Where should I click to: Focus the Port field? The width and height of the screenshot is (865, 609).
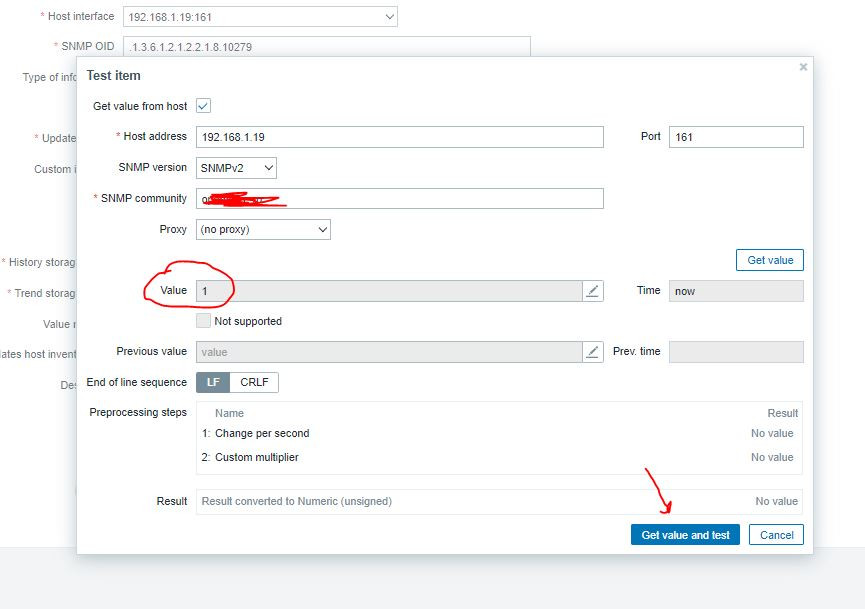(736, 137)
